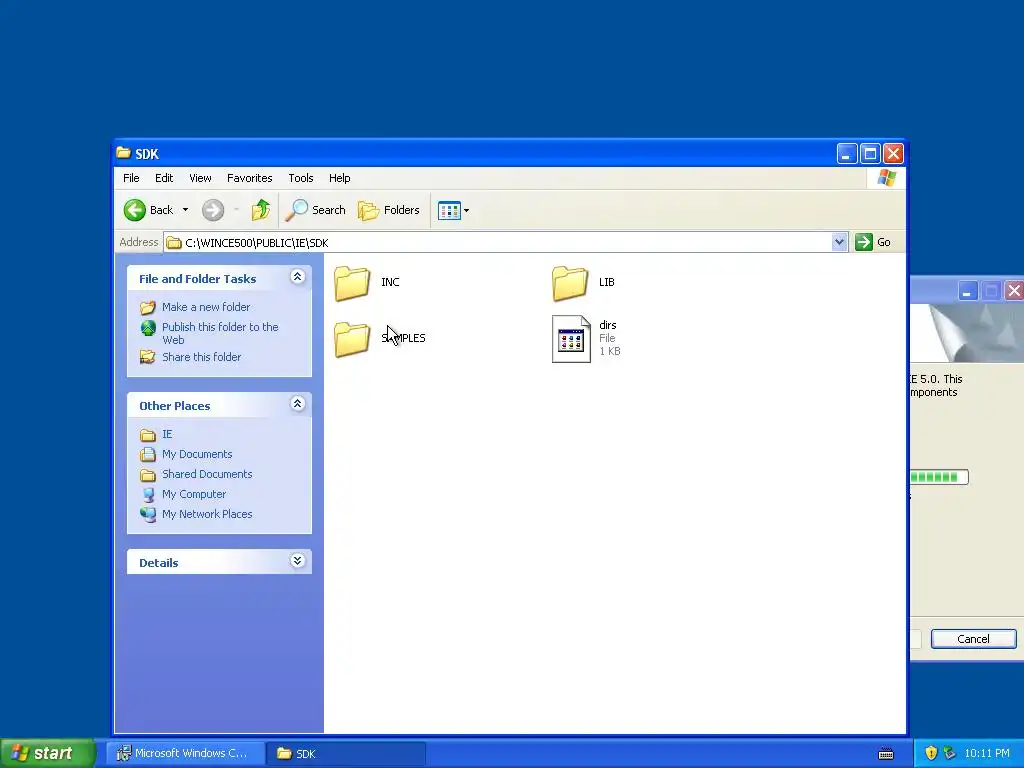Viewport: 1024px width, 768px height.
Task: Minimize the installer window behind
Action: click(x=968, y=291)
